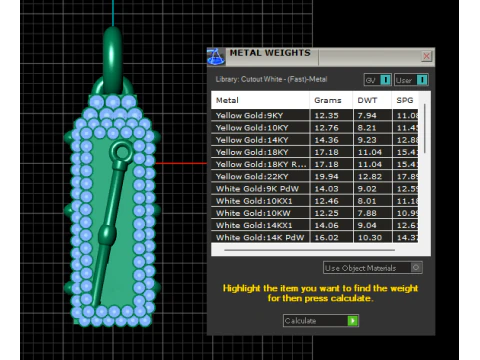Click the horizontal scrollbar below the metal table
480x360 pixels.
(310, 250)
